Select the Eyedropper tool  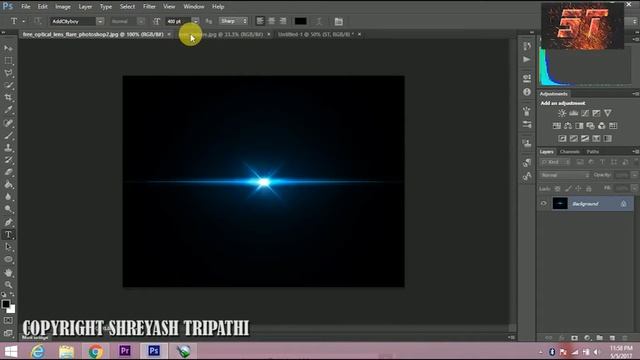tap(8, 110)
